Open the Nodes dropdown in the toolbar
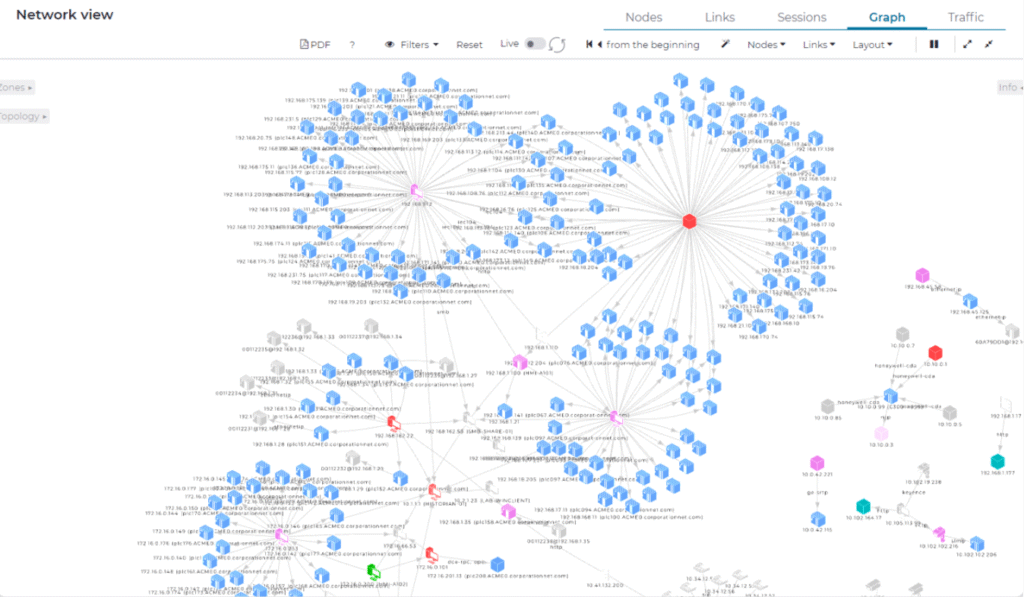Screen dimensions: 1024x597 point(766,45)
